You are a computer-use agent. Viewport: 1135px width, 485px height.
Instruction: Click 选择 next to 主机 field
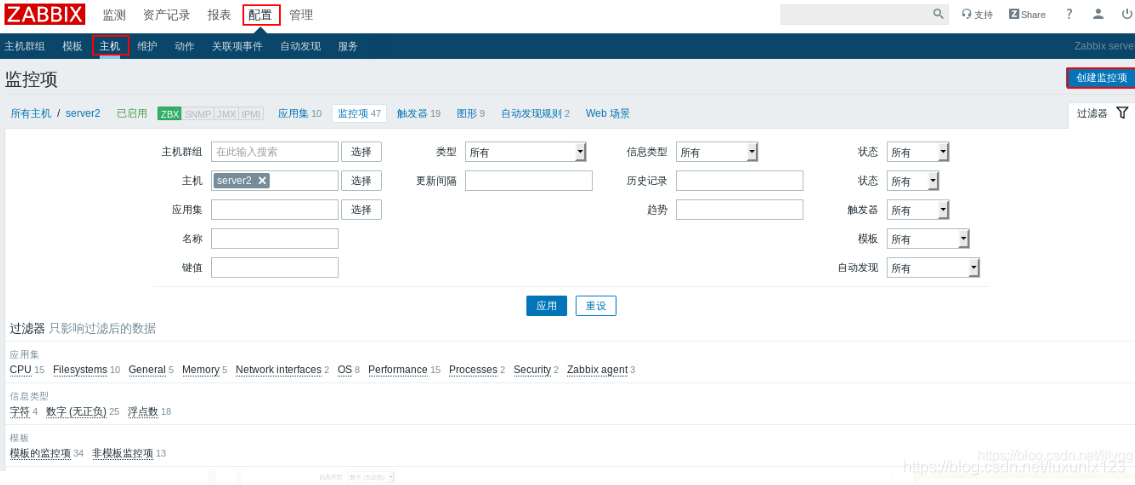pyautogui.click(x=361, y=181)
